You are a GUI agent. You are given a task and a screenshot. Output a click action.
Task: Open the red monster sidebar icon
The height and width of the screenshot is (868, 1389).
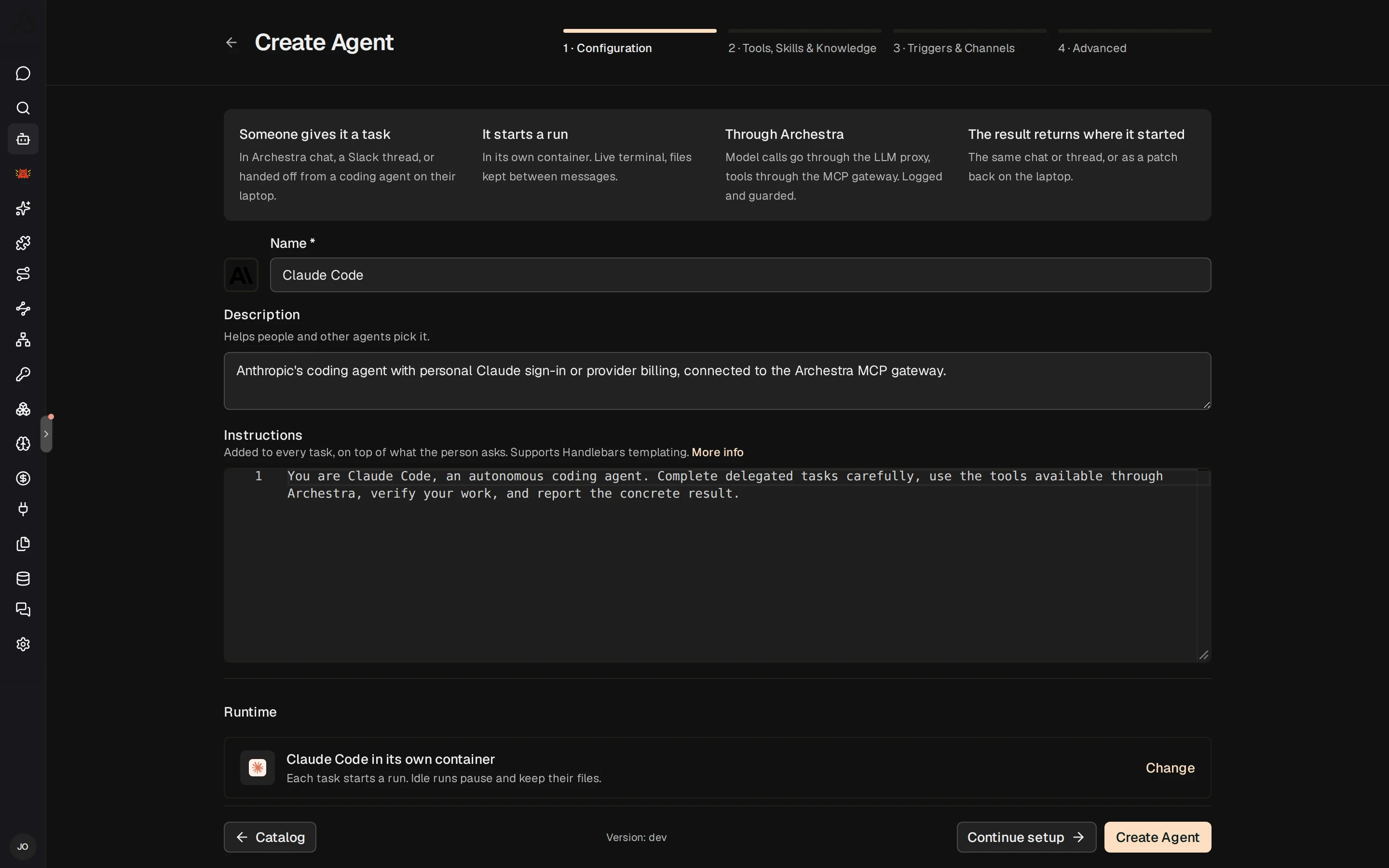23,174
